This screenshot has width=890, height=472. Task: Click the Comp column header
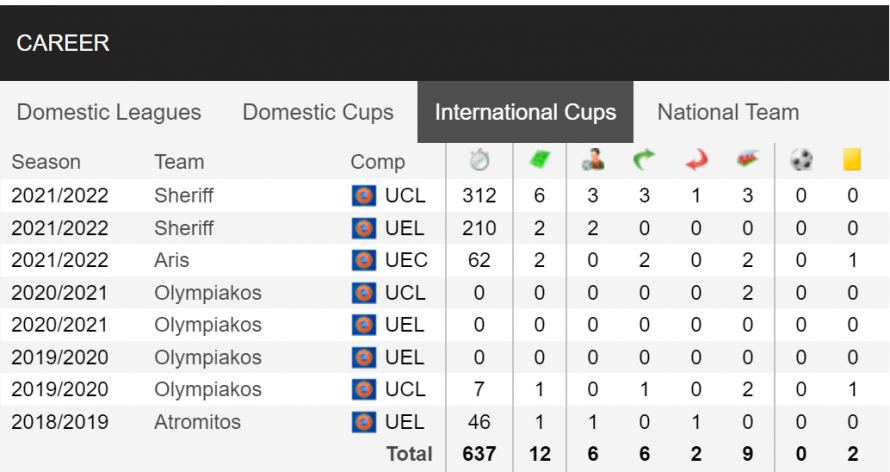(377, 162)
